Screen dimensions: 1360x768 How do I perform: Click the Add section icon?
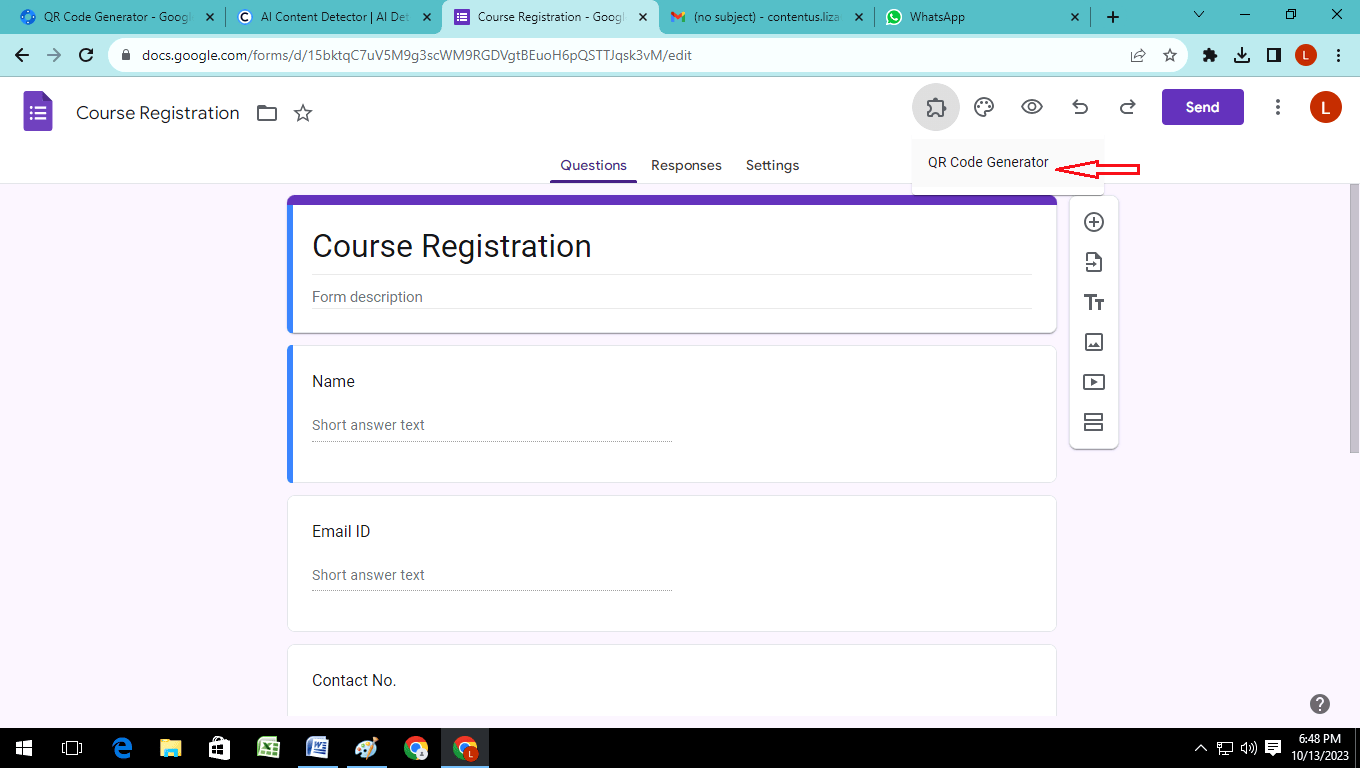1094,422
